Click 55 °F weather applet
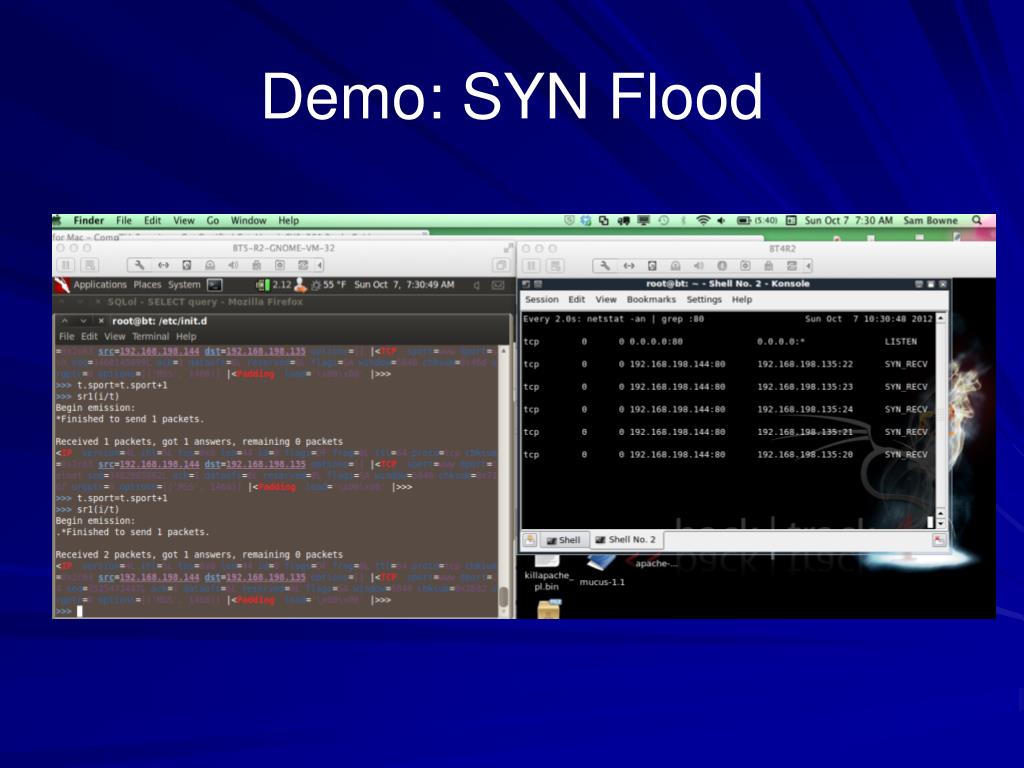Screen dimensions: 1024x768 pyautogui.click(x=328, y=285)
